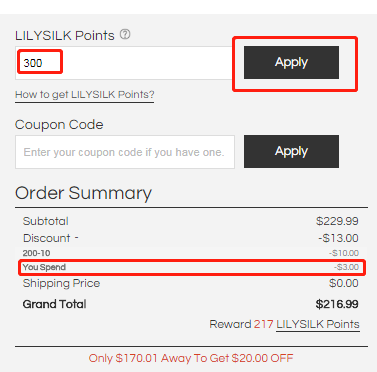Select the Subtotal amount $229.99
The height and width of the screenshot is (372, 377).
click(x=337, y=221)
